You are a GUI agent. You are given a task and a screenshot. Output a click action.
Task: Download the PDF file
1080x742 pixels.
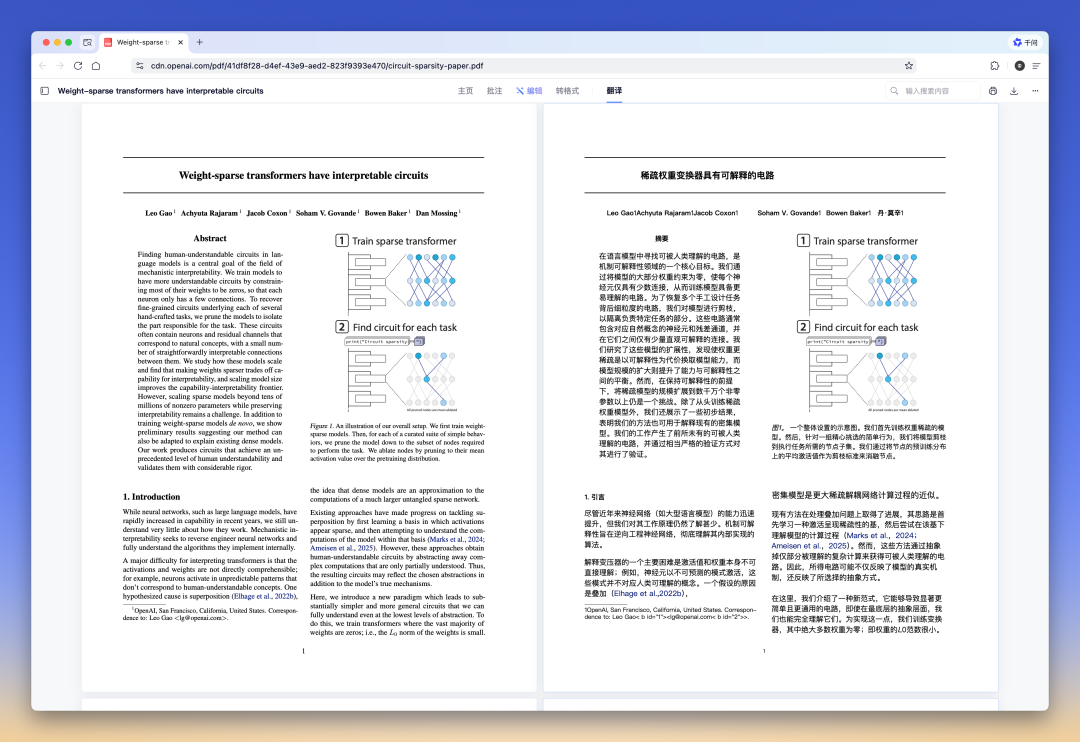click(x=1014, y=91)
